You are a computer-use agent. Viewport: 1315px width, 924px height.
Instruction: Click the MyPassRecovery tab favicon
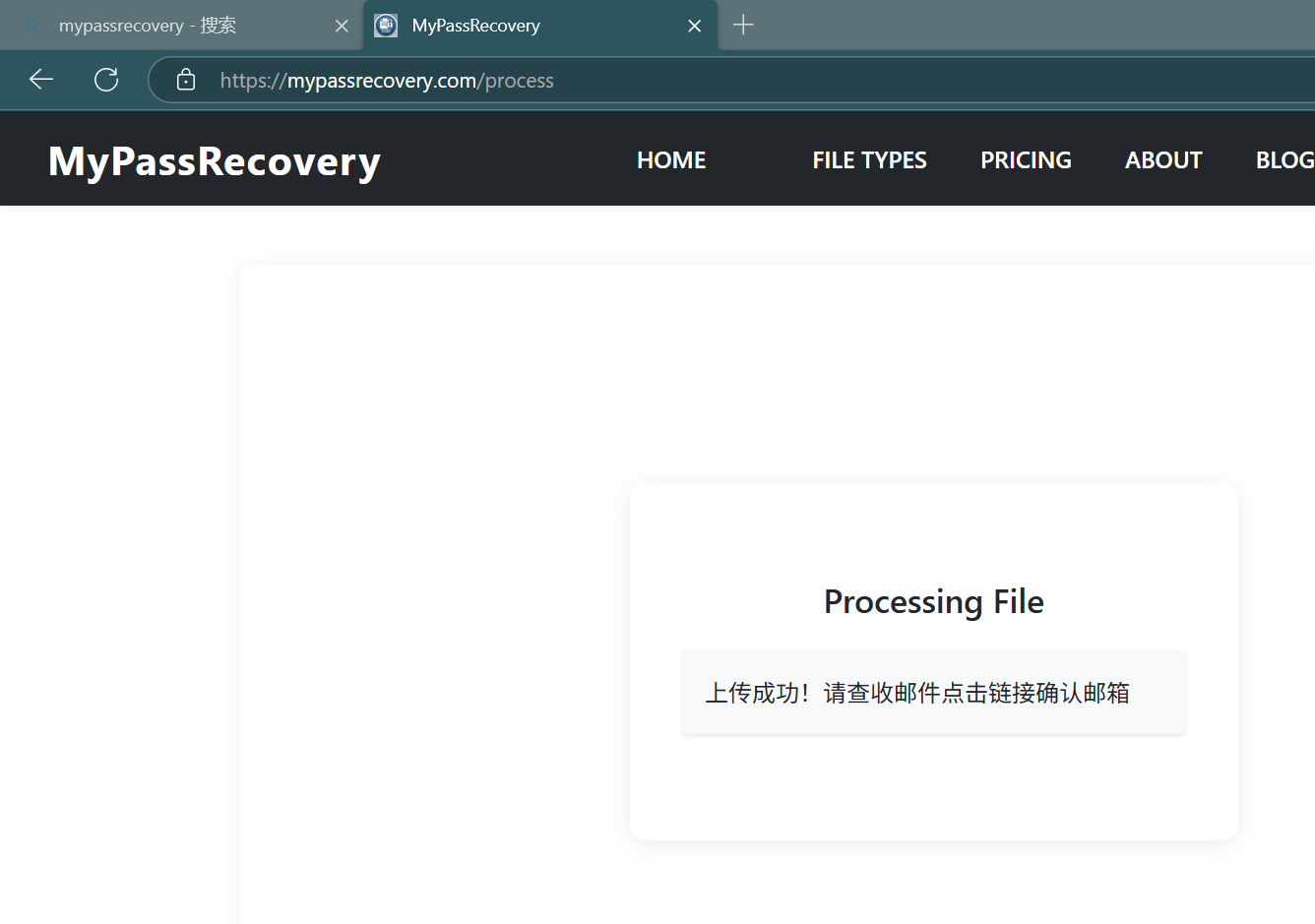[386, 26]
